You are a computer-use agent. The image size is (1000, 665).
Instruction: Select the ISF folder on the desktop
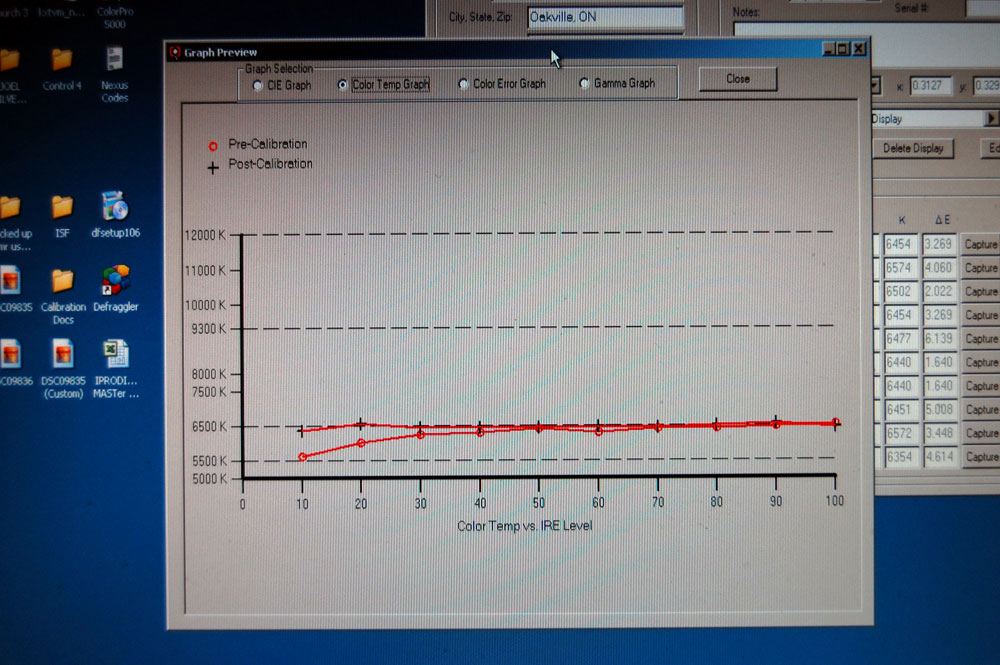point(62,208)
